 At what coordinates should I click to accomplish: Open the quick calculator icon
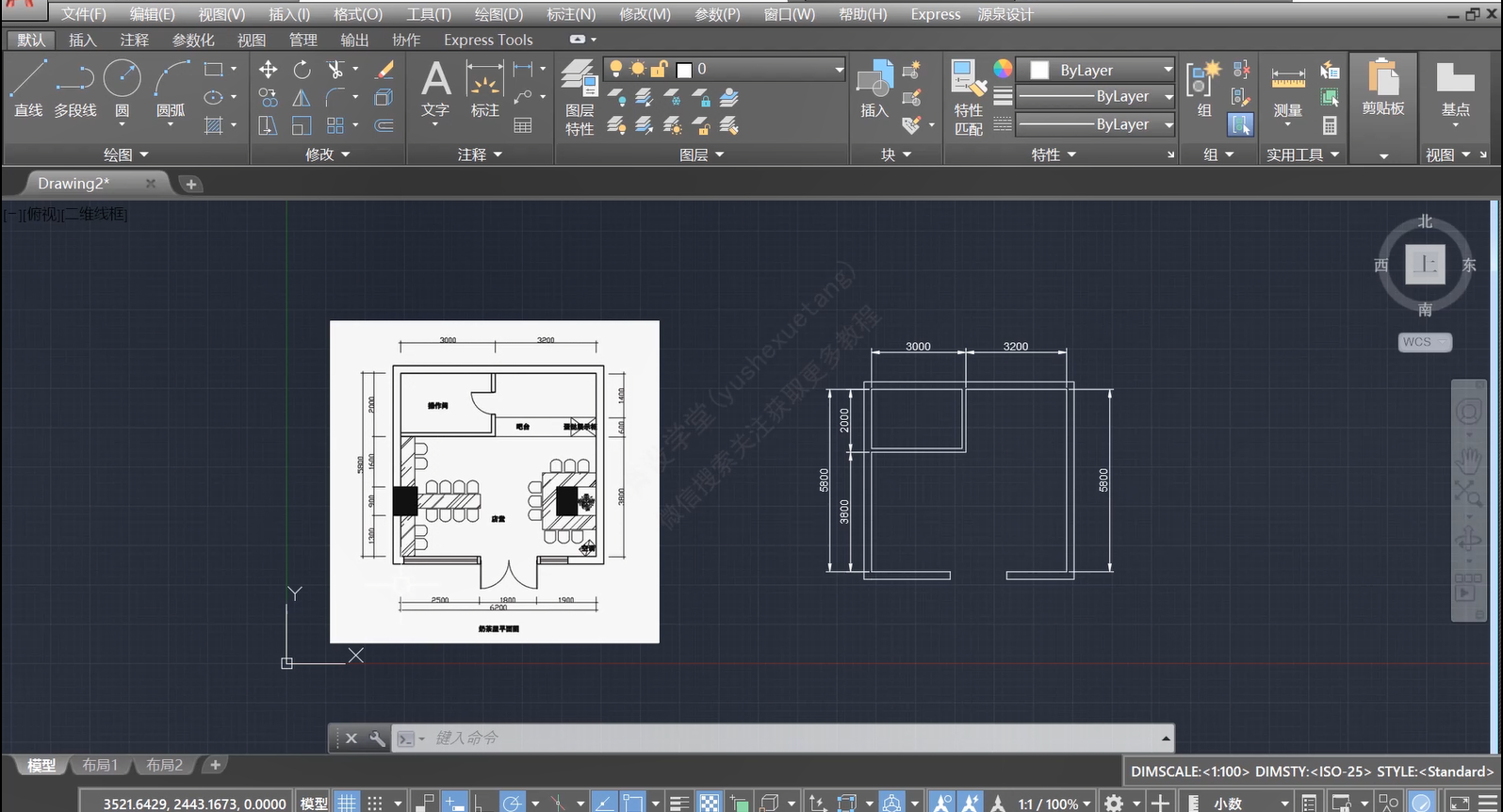click(1330, 125)
